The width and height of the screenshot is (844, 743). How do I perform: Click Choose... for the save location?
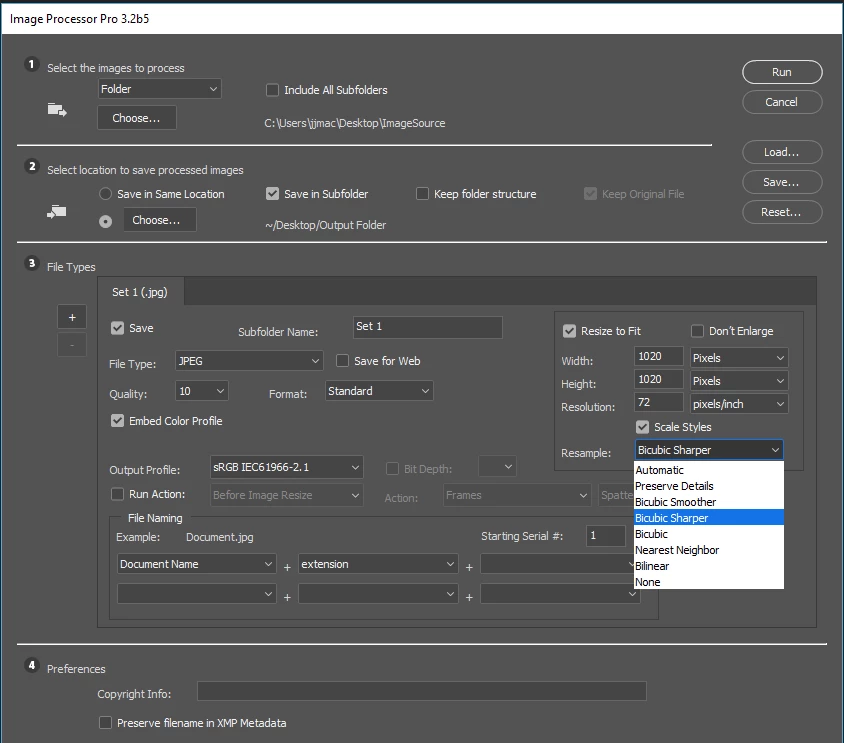(160, 220)
